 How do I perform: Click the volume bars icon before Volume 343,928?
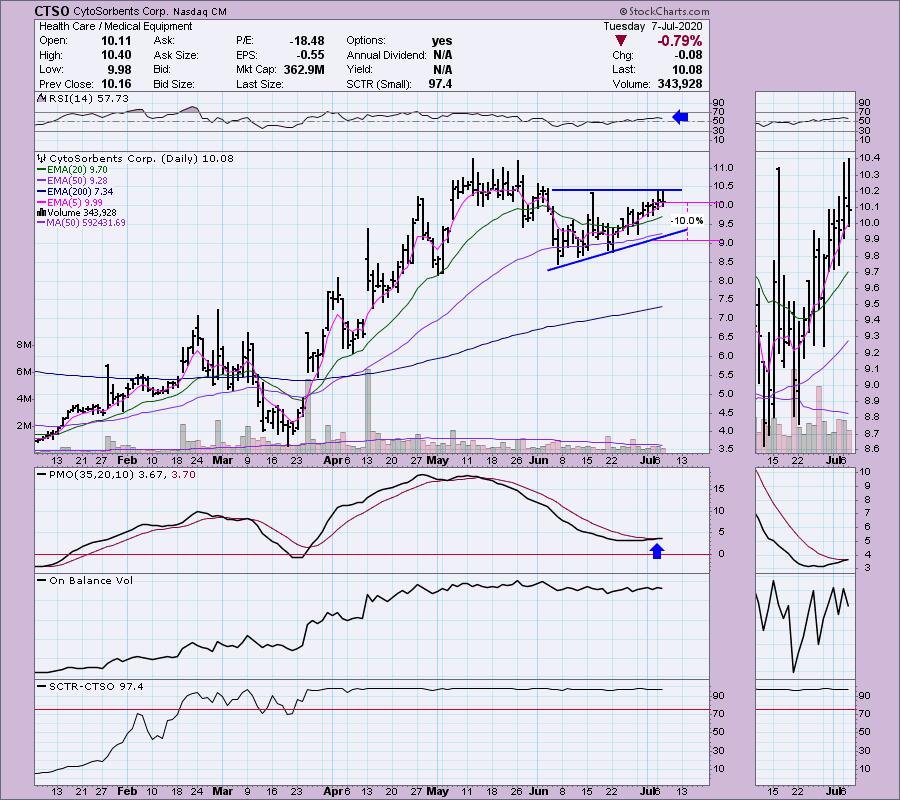(42, 212)
